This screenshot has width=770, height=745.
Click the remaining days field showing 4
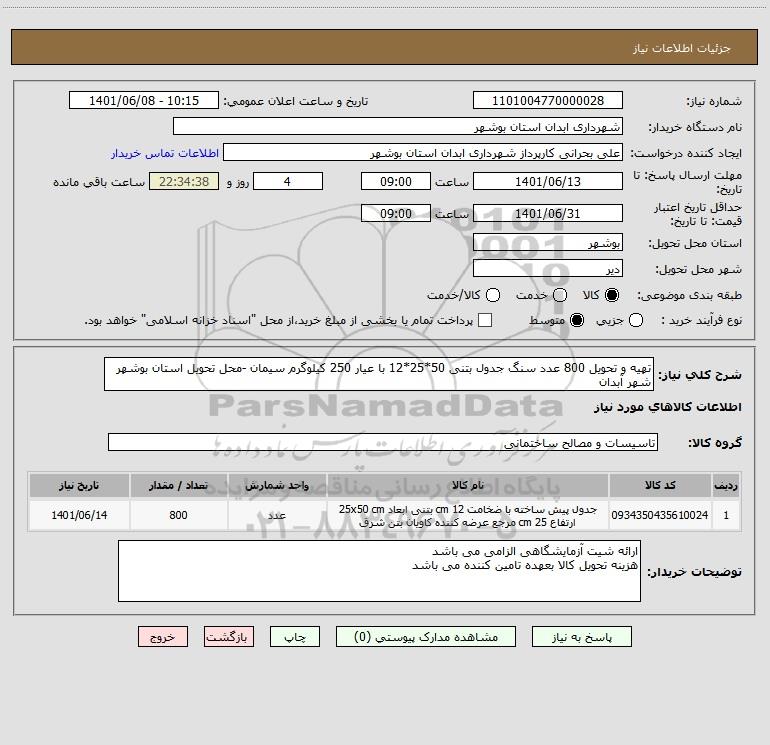[x=288, y=181]
